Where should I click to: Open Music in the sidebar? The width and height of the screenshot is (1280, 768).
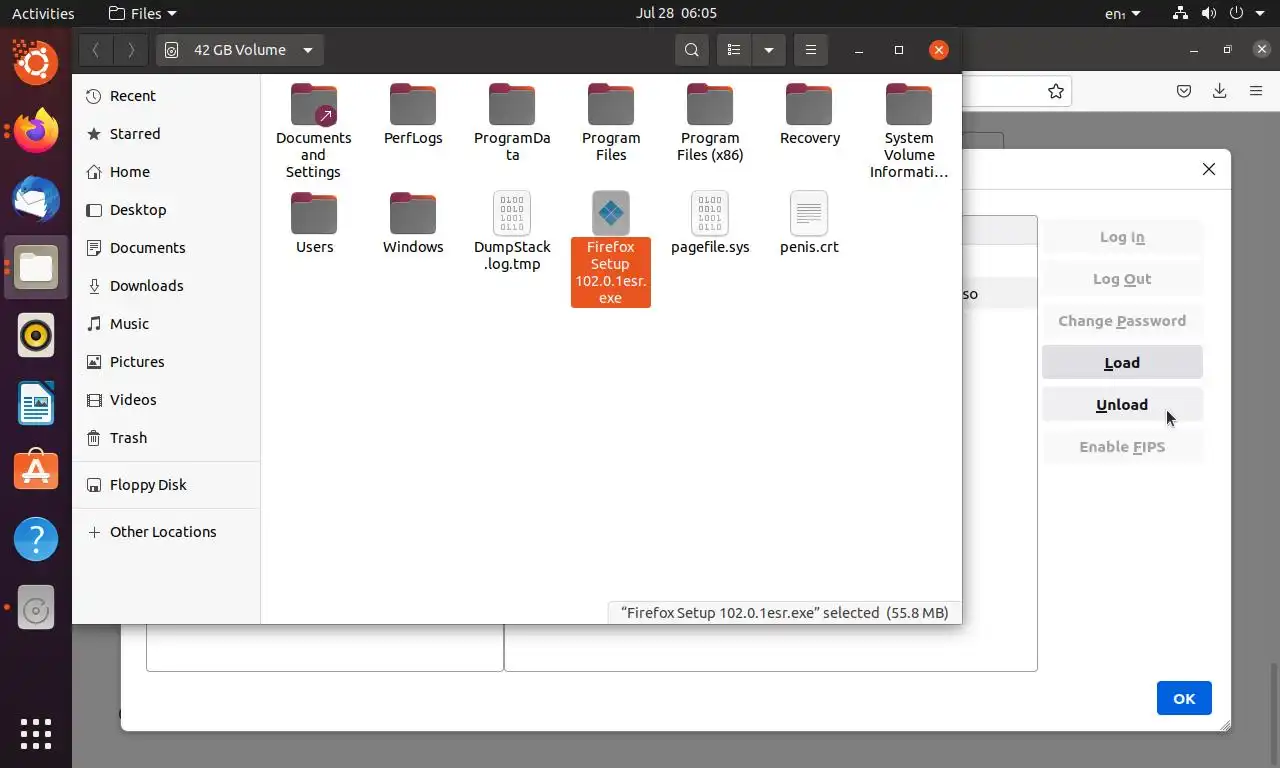pos(166,324)
